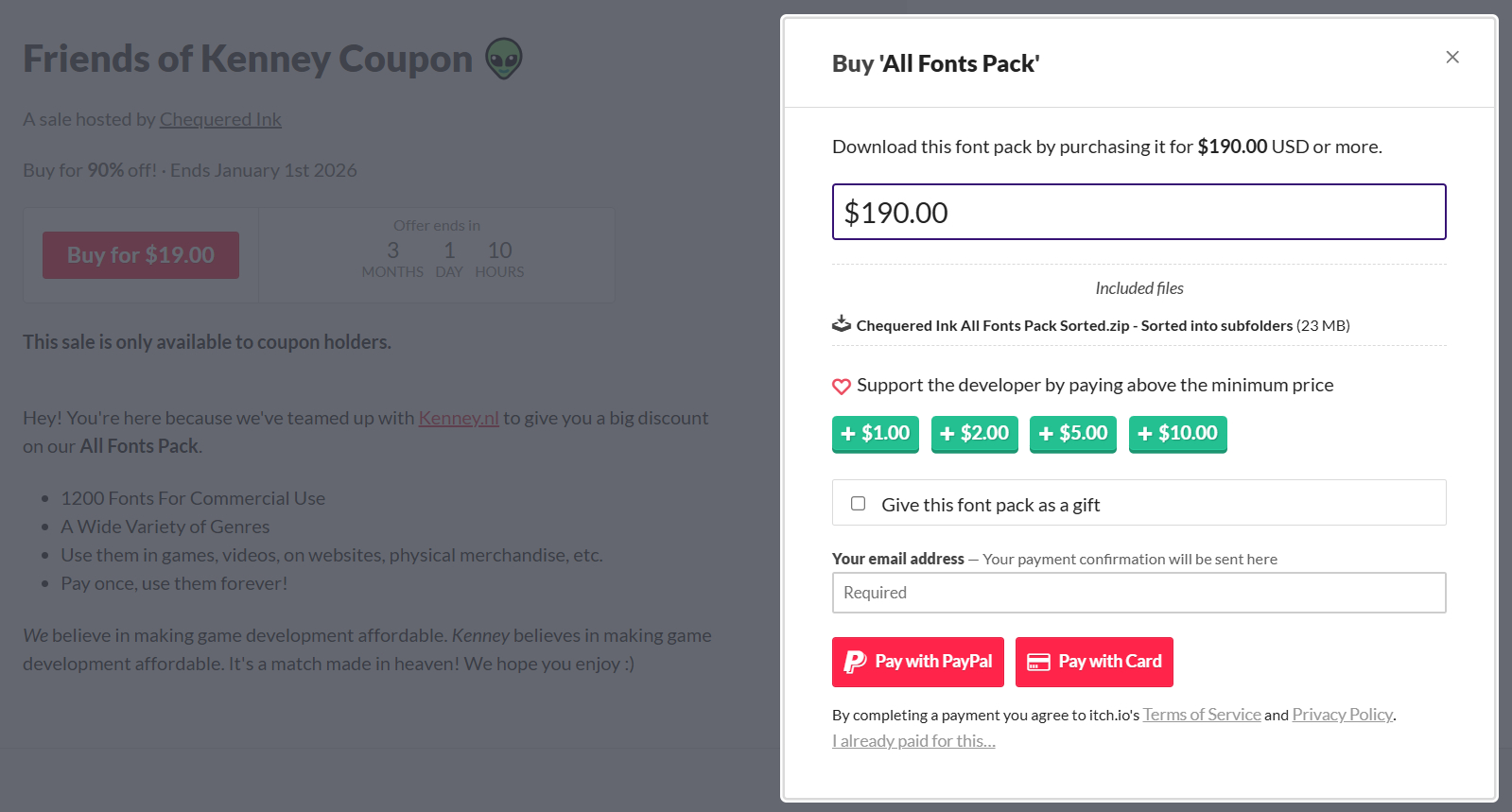Click the download icon beside the zip file
Image resolution: width=1512 pixels, height=812 pixels.
tap(842, 324)
